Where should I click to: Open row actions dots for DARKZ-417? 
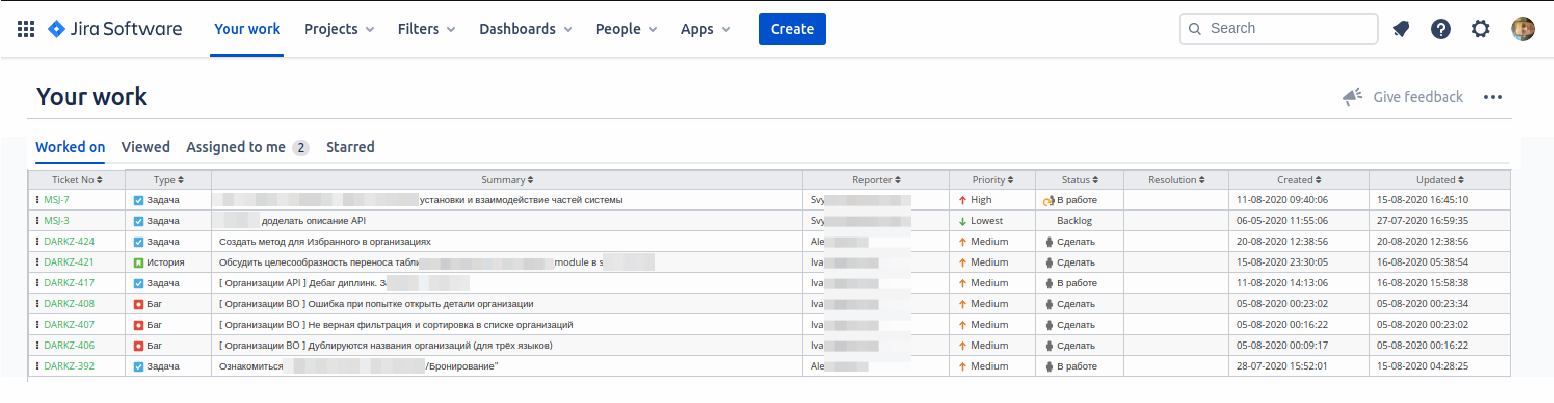click(37, 283)
